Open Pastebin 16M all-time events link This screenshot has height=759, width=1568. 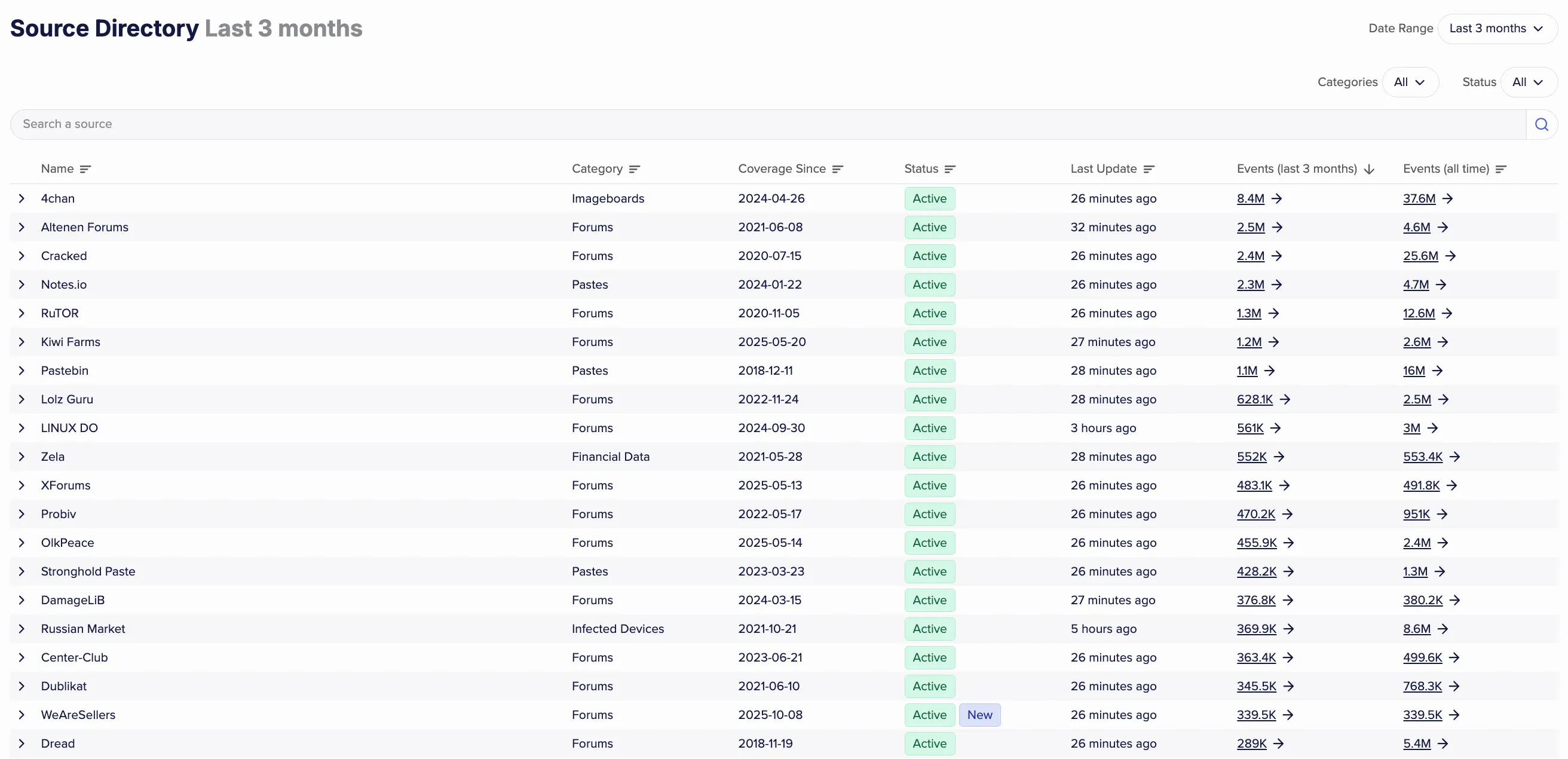coord(1413,371)
